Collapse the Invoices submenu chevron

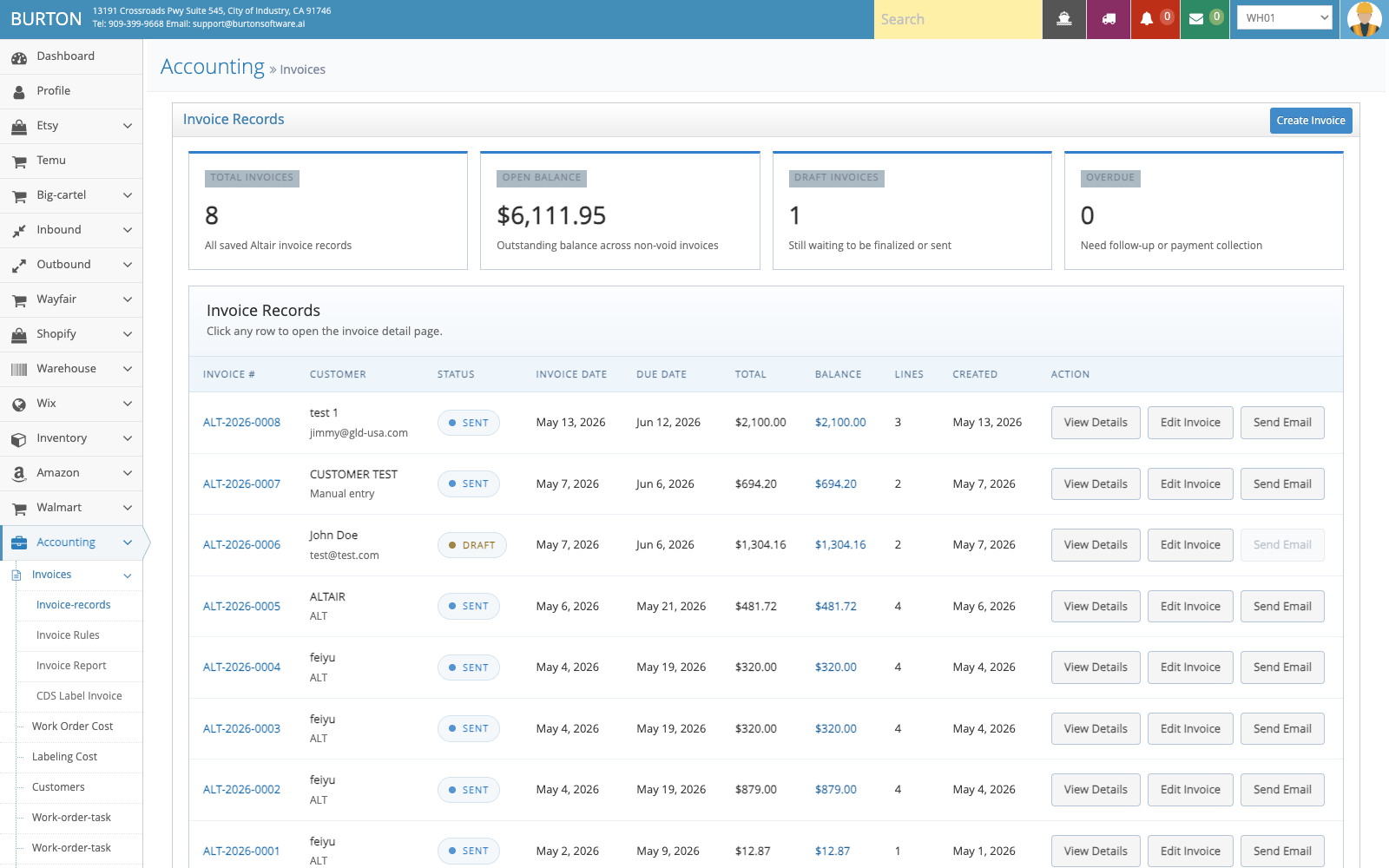(128, 575)
